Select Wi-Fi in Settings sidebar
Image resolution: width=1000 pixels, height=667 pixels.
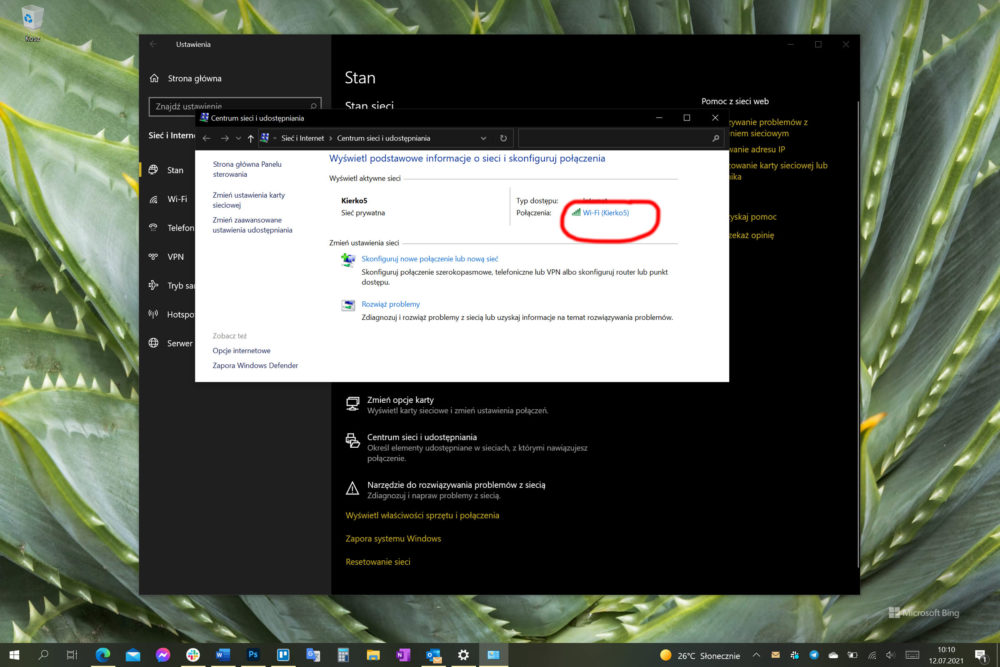point(177,199)
